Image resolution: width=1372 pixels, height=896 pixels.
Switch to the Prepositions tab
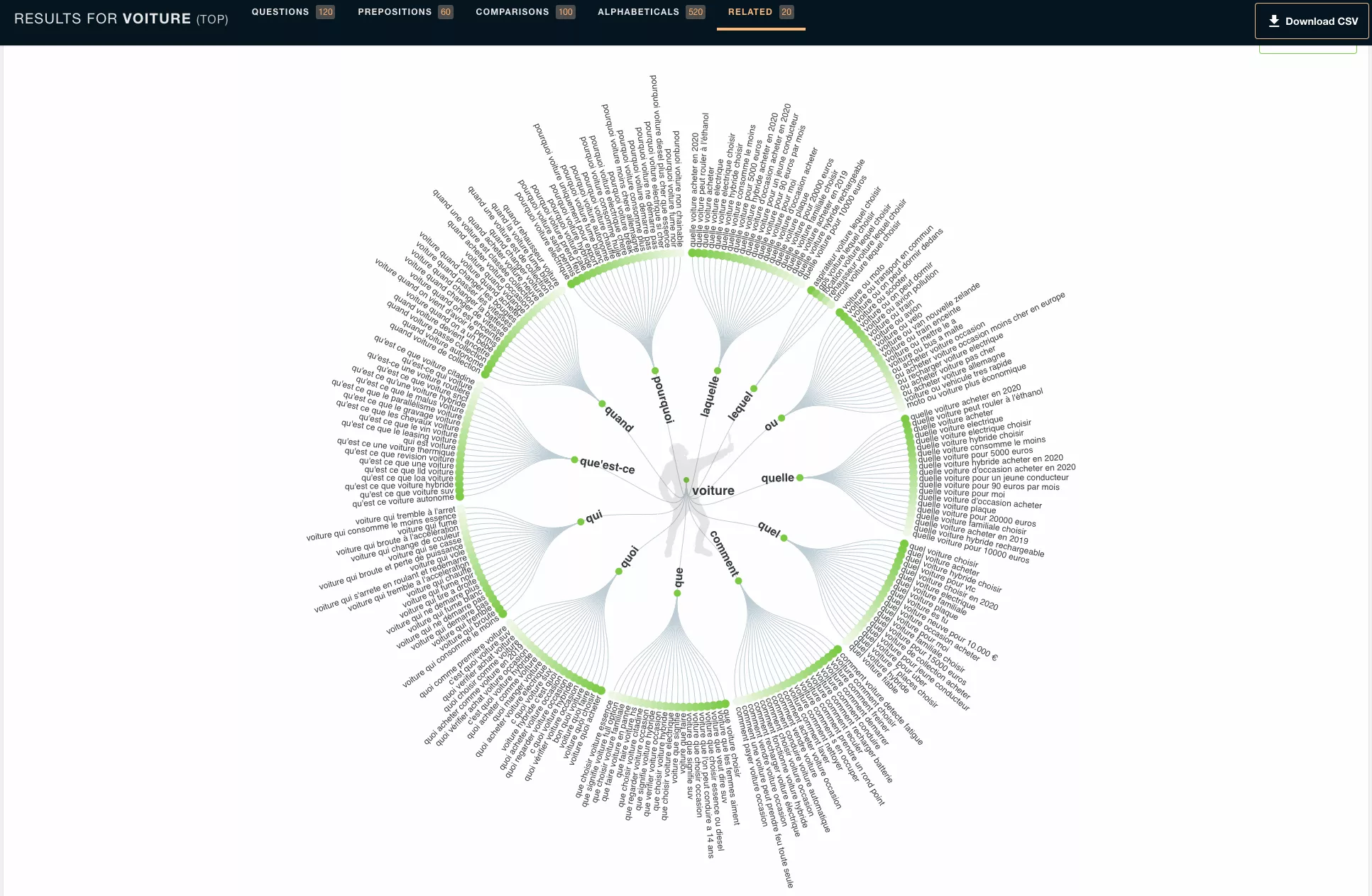(x=395, y=12)
